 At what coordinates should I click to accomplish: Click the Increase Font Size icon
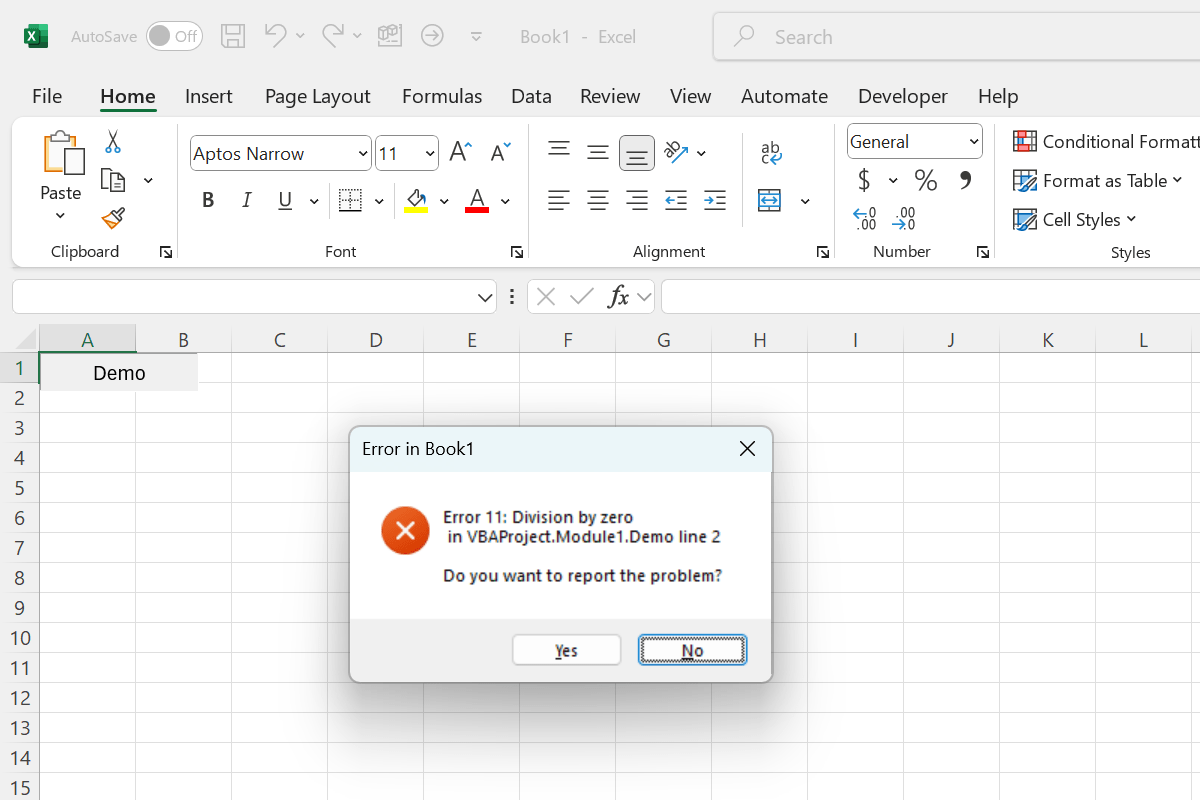pos(460,152)
